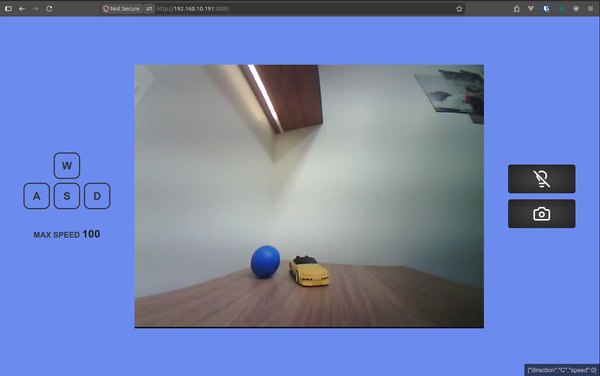Click the D turn-right key
Image resolution: width=600 pixels, height=376 pixels.
[x=97, y=196]
